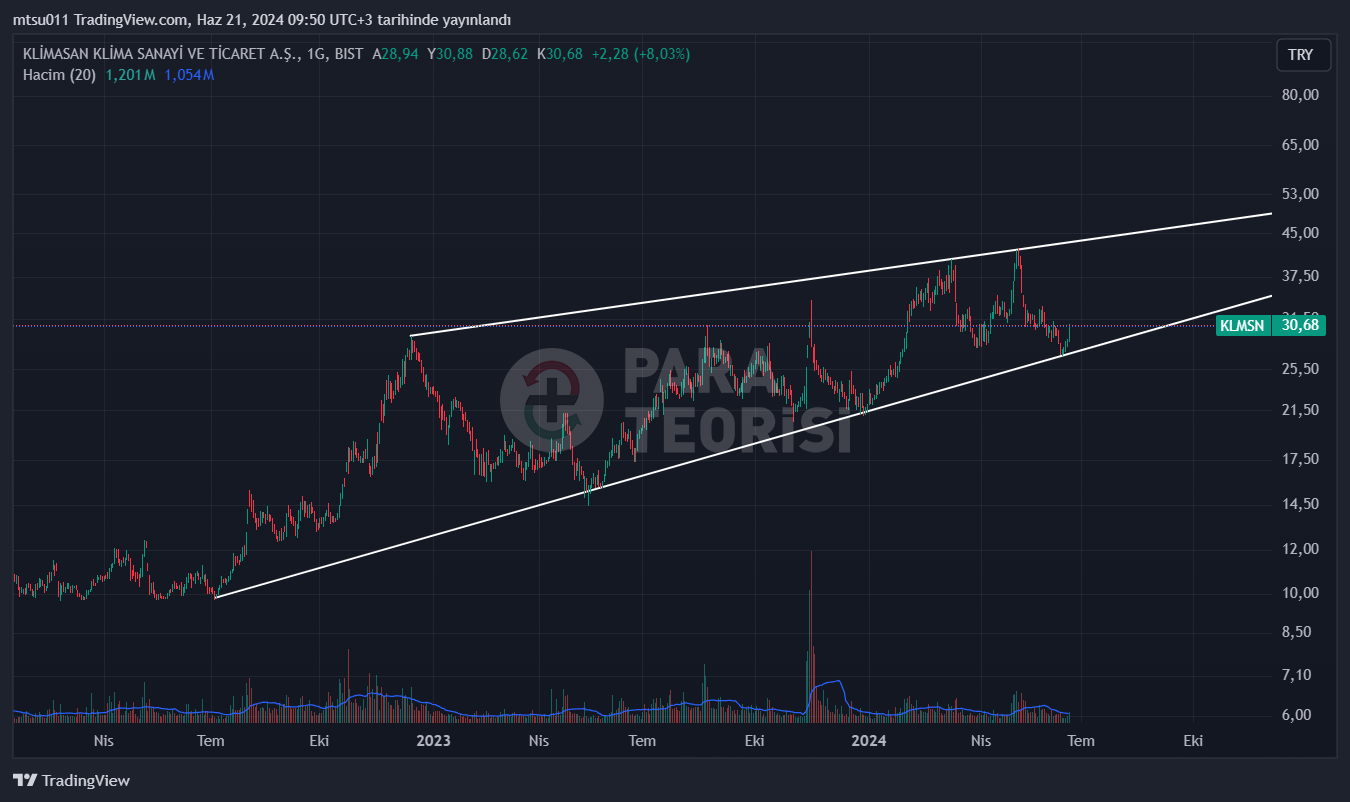
Task: Click the 45,00 price axis label
Action: pyautogui.click(x=1300, y=233)
